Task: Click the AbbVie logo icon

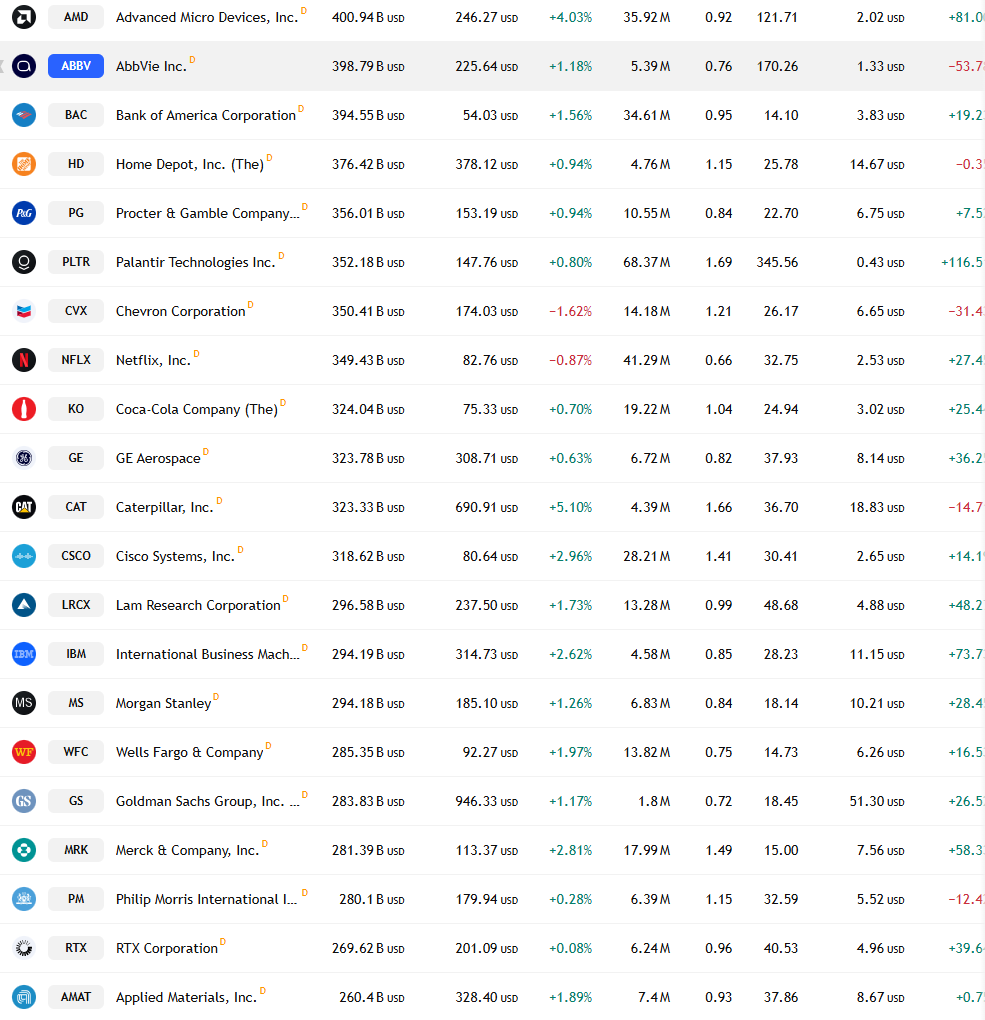Action: tap(24, 66)
